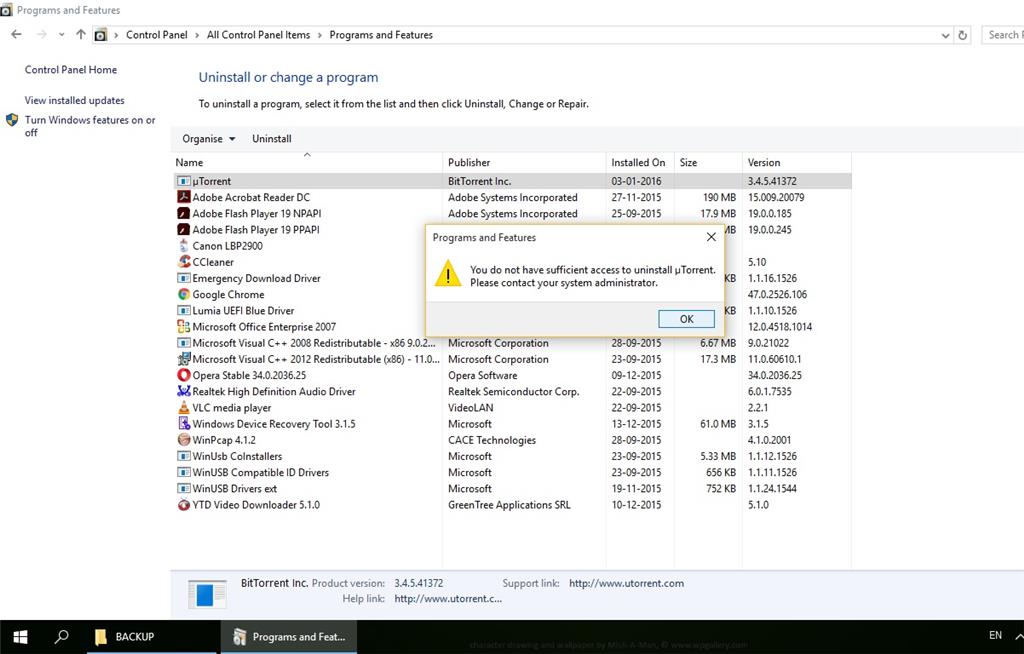The width and height of the screenshot is (1024, 654).
Task: Click the 61.0 MB size cell
Action: pyautogui.click(x=718, y=424)
